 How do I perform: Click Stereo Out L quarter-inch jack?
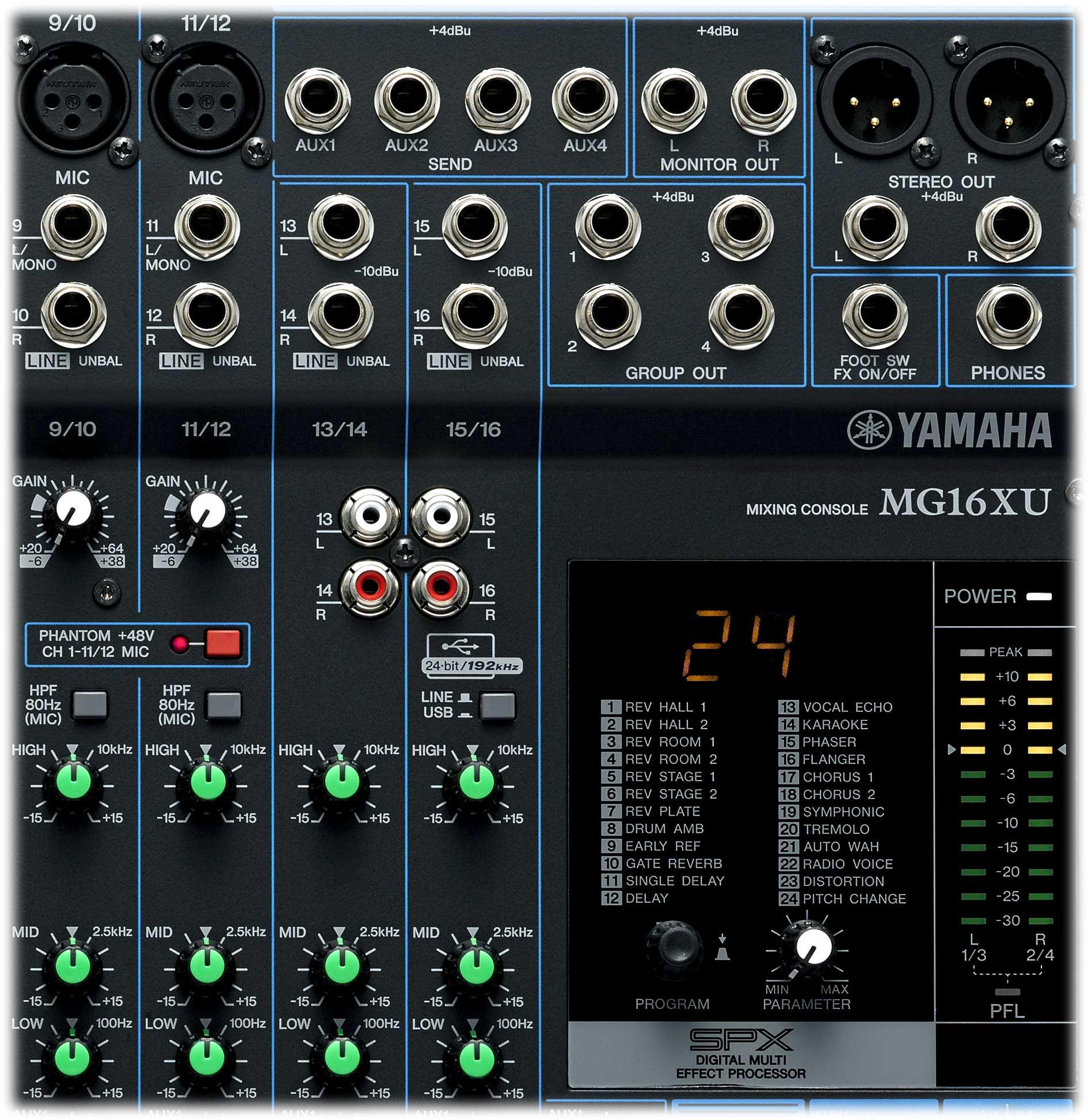pyautogui.click(x=875, y=228)
